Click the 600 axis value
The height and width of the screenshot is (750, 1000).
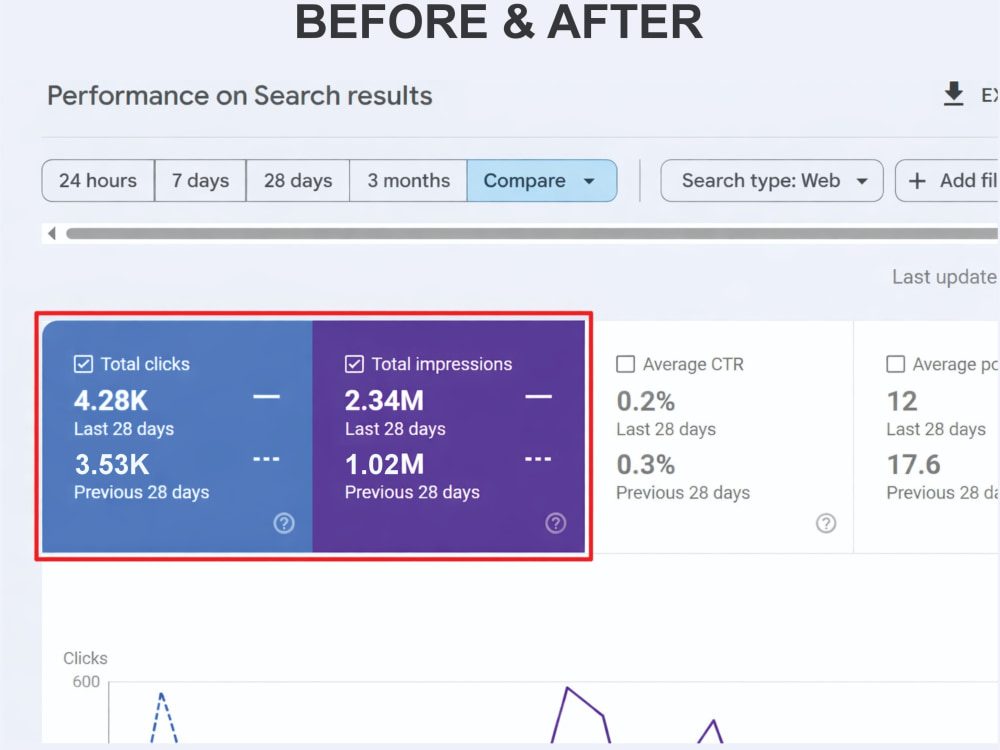pos(86,682)
